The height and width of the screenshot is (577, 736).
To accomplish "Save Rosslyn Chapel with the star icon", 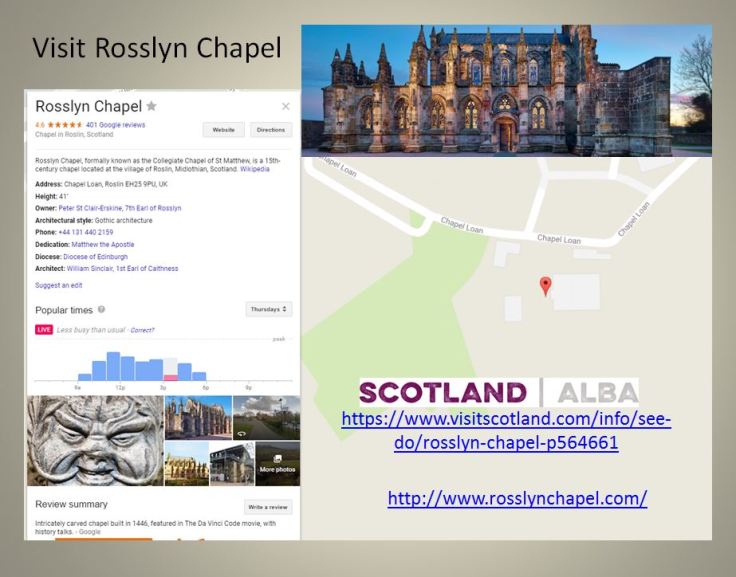I will (151, 106).
